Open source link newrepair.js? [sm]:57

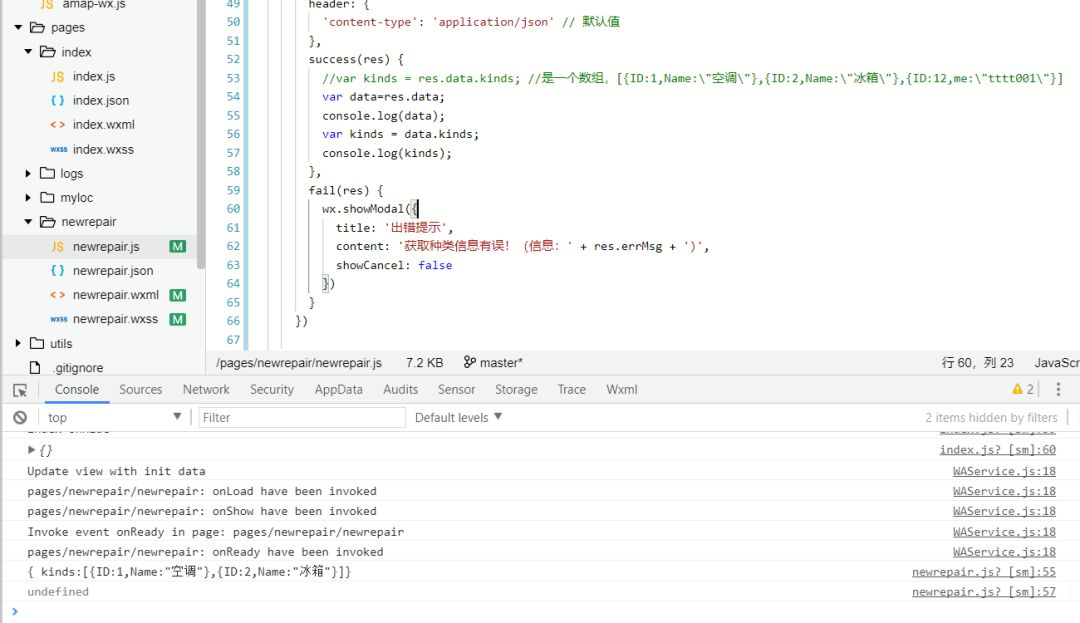[984, 591]
